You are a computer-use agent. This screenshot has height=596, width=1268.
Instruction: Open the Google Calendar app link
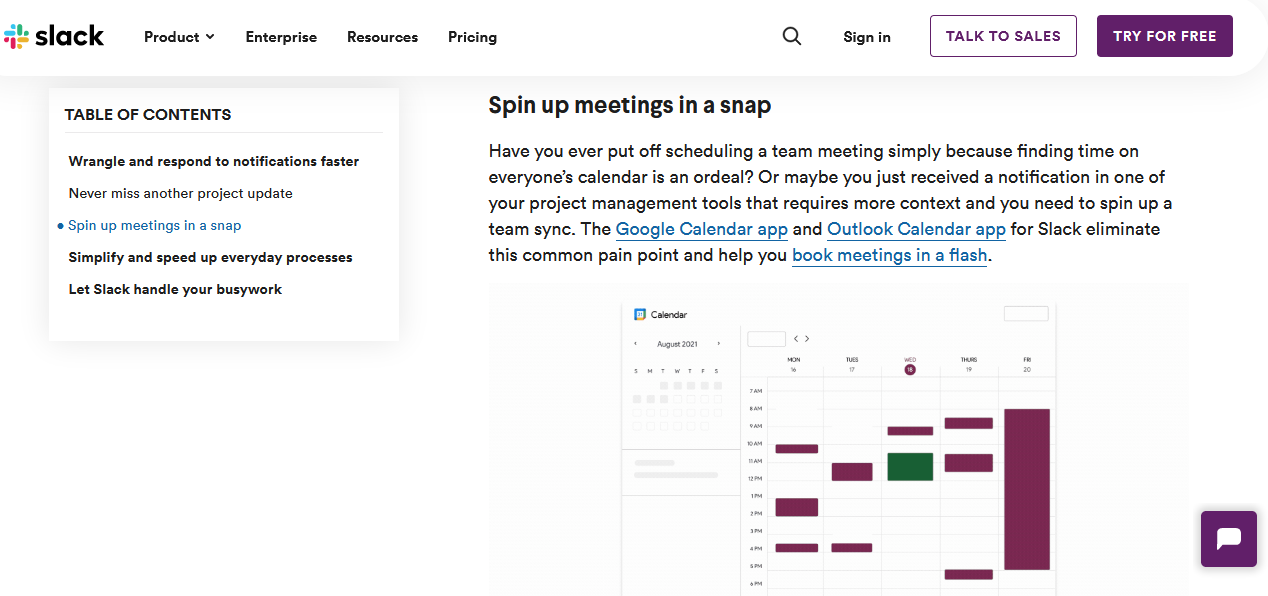tap(701, 229)
